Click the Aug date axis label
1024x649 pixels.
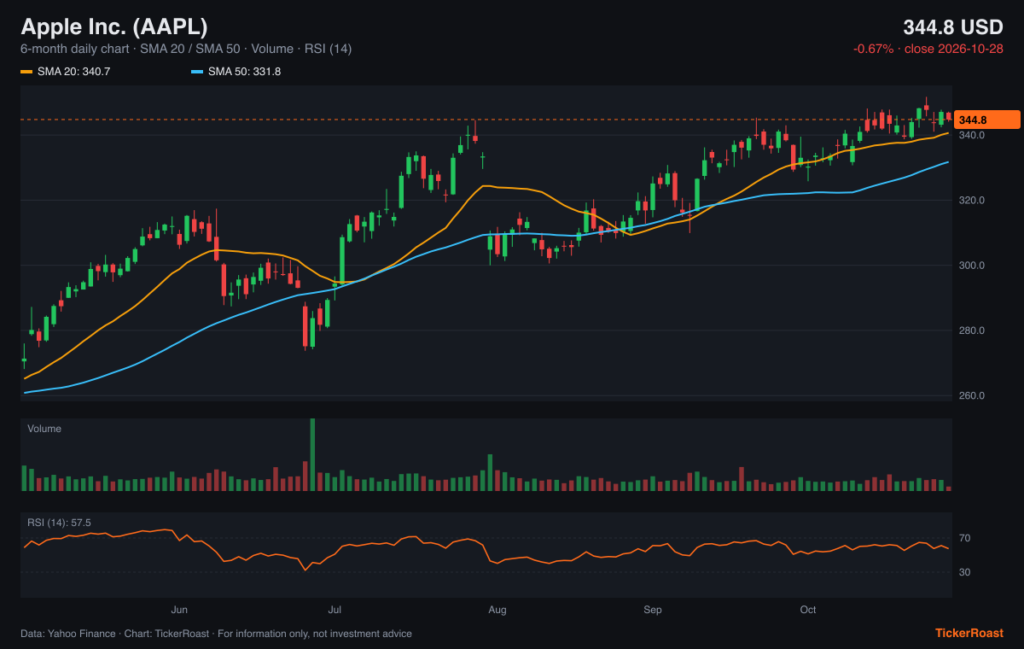tap(497, 610)
